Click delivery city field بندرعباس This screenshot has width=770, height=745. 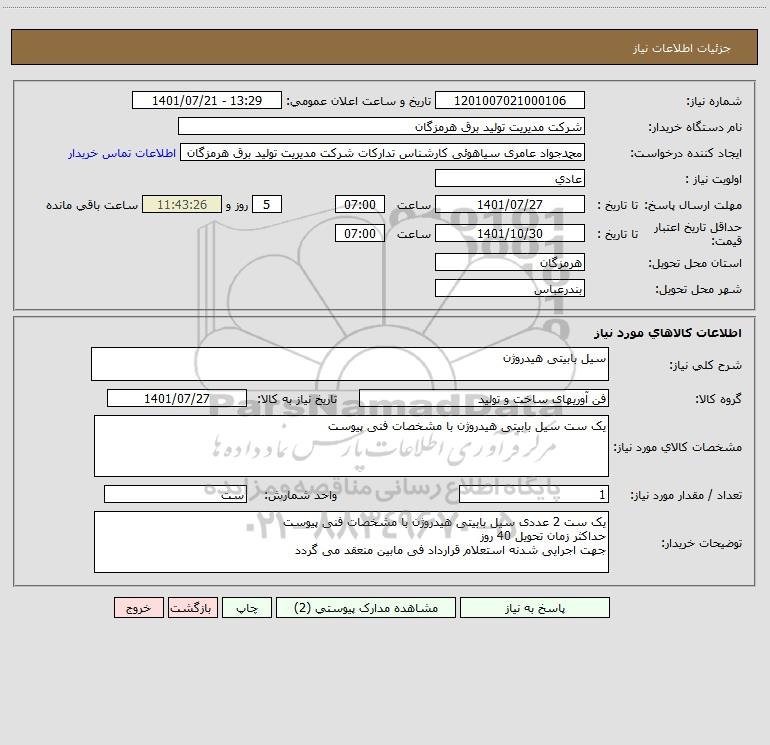tap(510, 288)
